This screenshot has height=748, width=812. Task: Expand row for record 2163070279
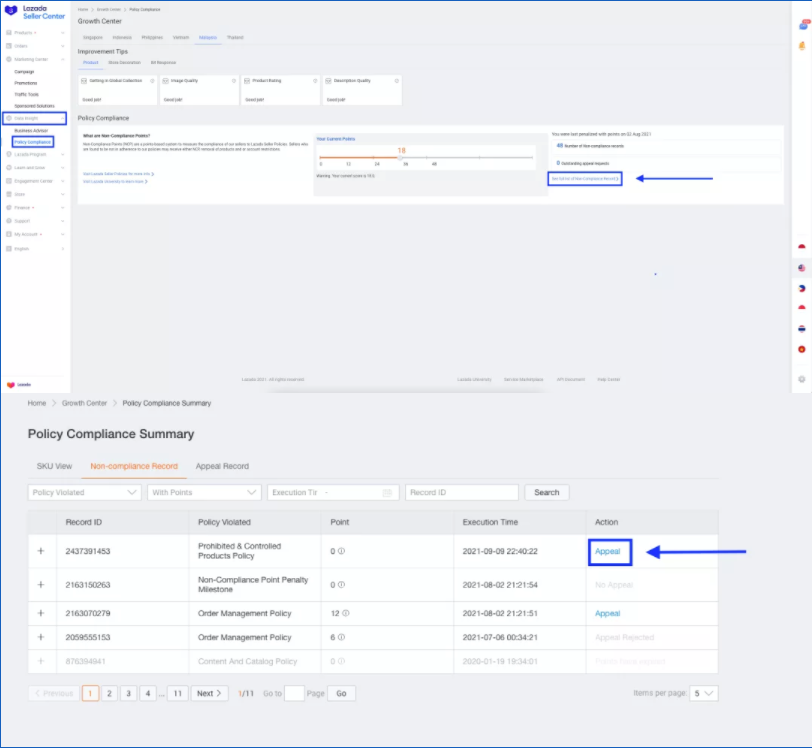pyautogui.click(x=41, y=613)
